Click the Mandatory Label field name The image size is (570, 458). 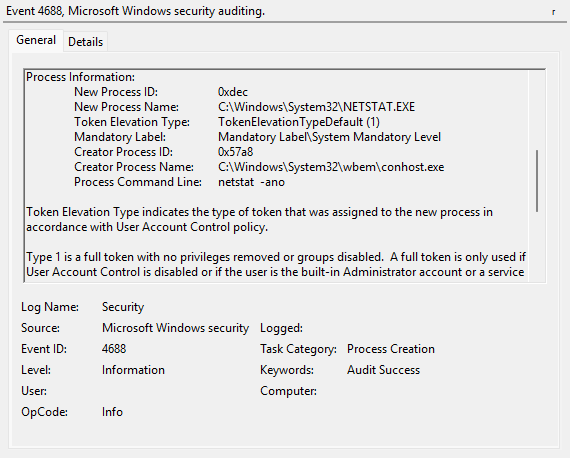(120, 137)
